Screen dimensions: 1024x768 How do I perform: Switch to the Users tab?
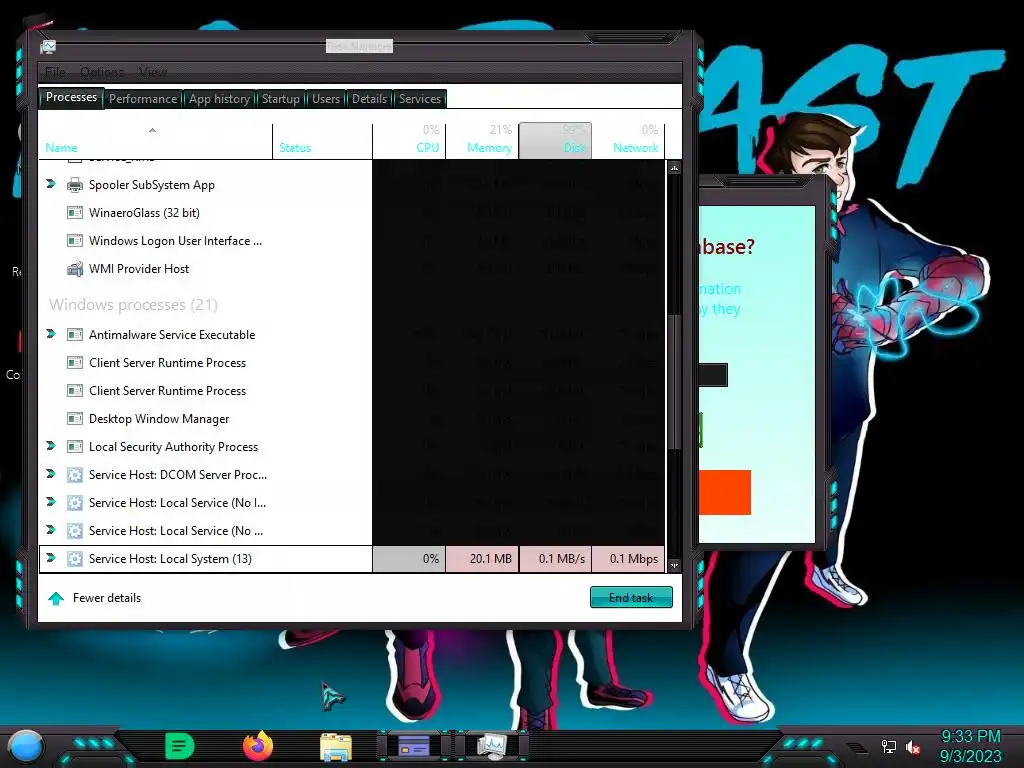click(326, 99)
